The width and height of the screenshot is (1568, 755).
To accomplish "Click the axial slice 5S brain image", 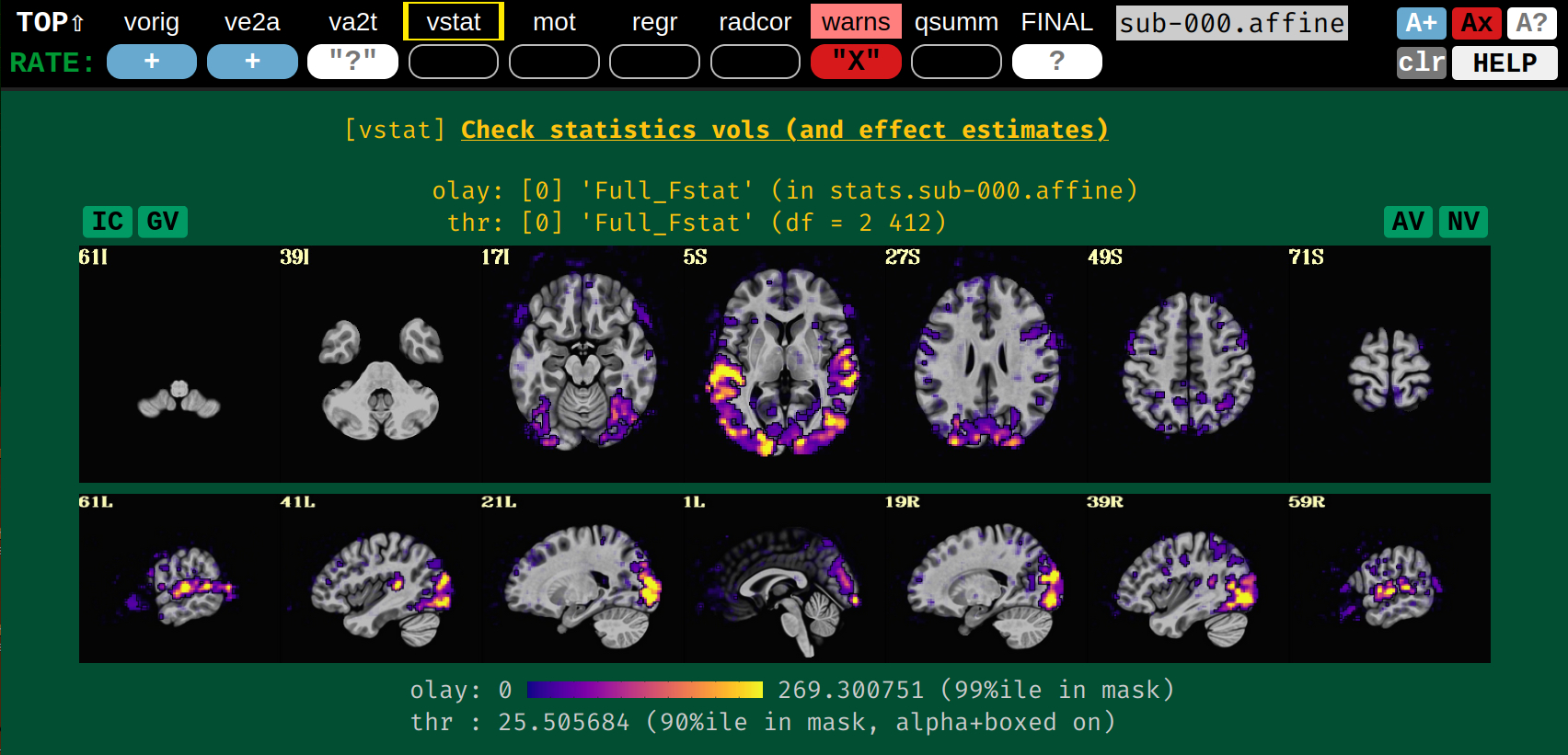I will click(x=783, y=363).
